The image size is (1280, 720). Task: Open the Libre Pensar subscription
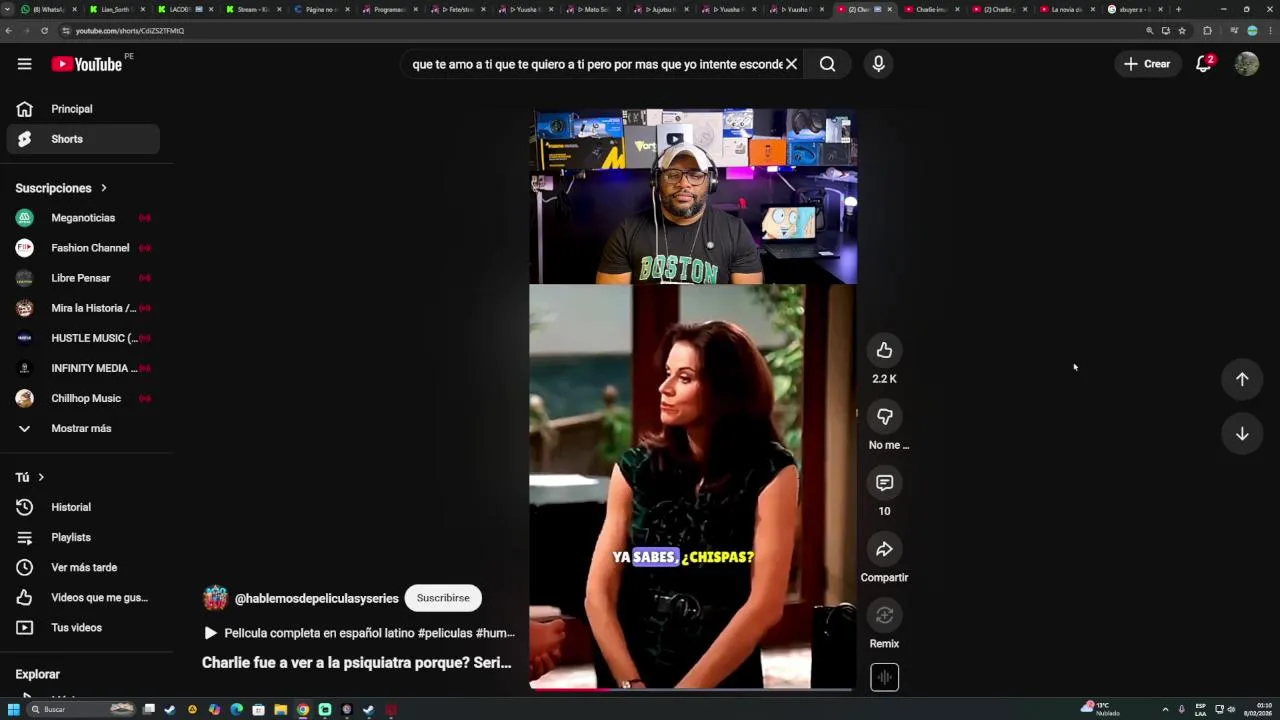click(83, 278)
